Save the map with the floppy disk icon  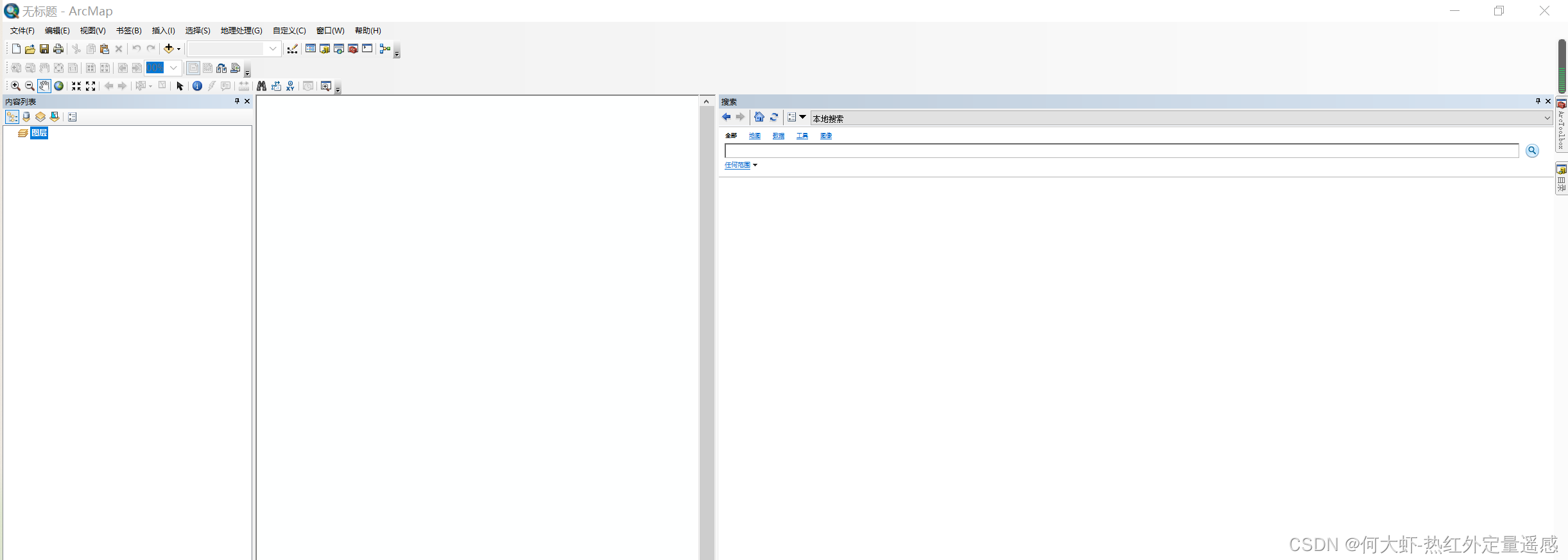(x=44, y=49)
